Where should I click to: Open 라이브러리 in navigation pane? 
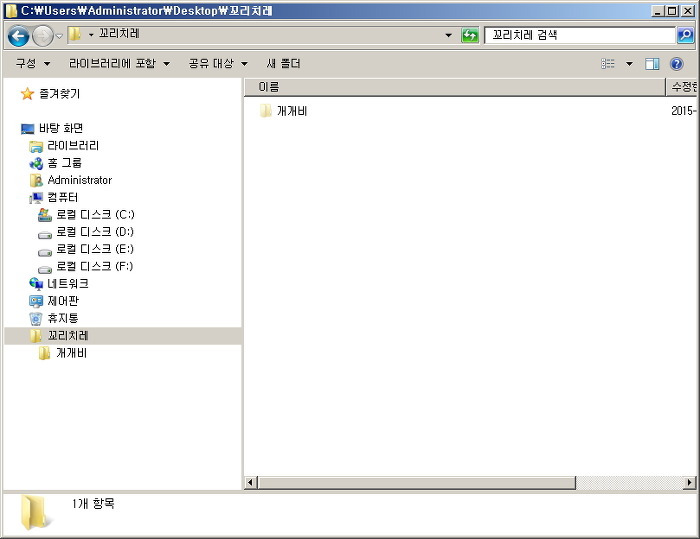click(x=73, y=146)
